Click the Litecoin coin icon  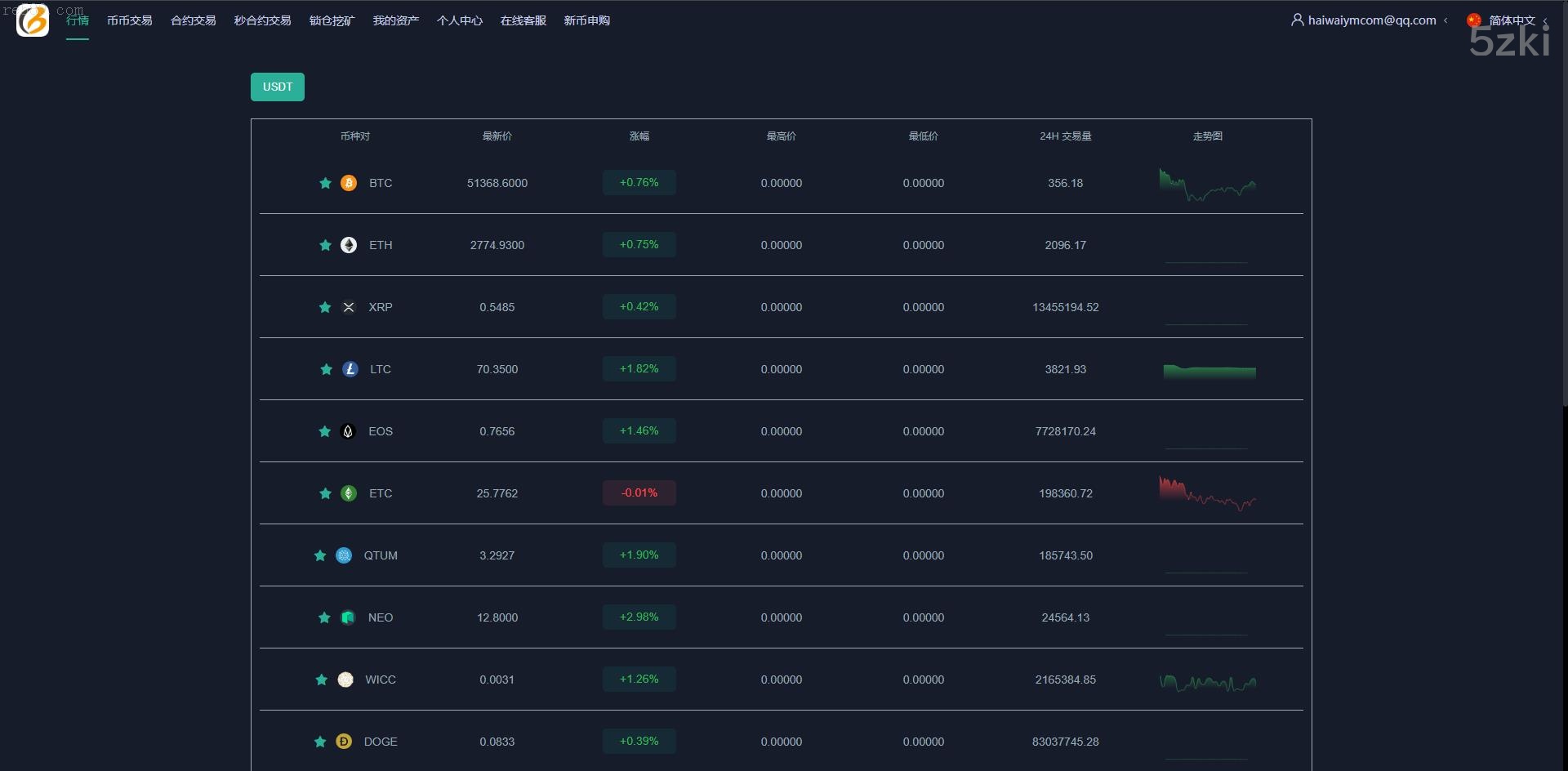coord(350,369)
